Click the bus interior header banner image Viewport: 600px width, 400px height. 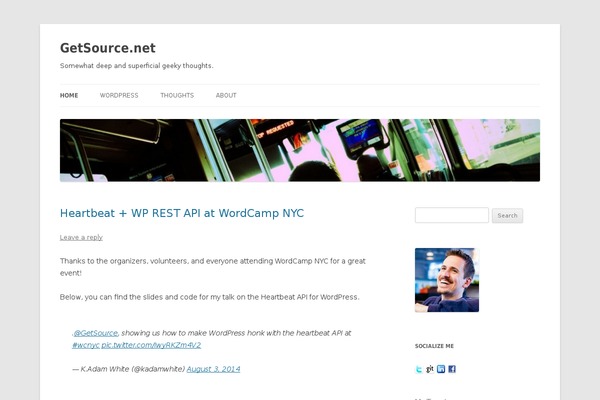coord(300,150)
